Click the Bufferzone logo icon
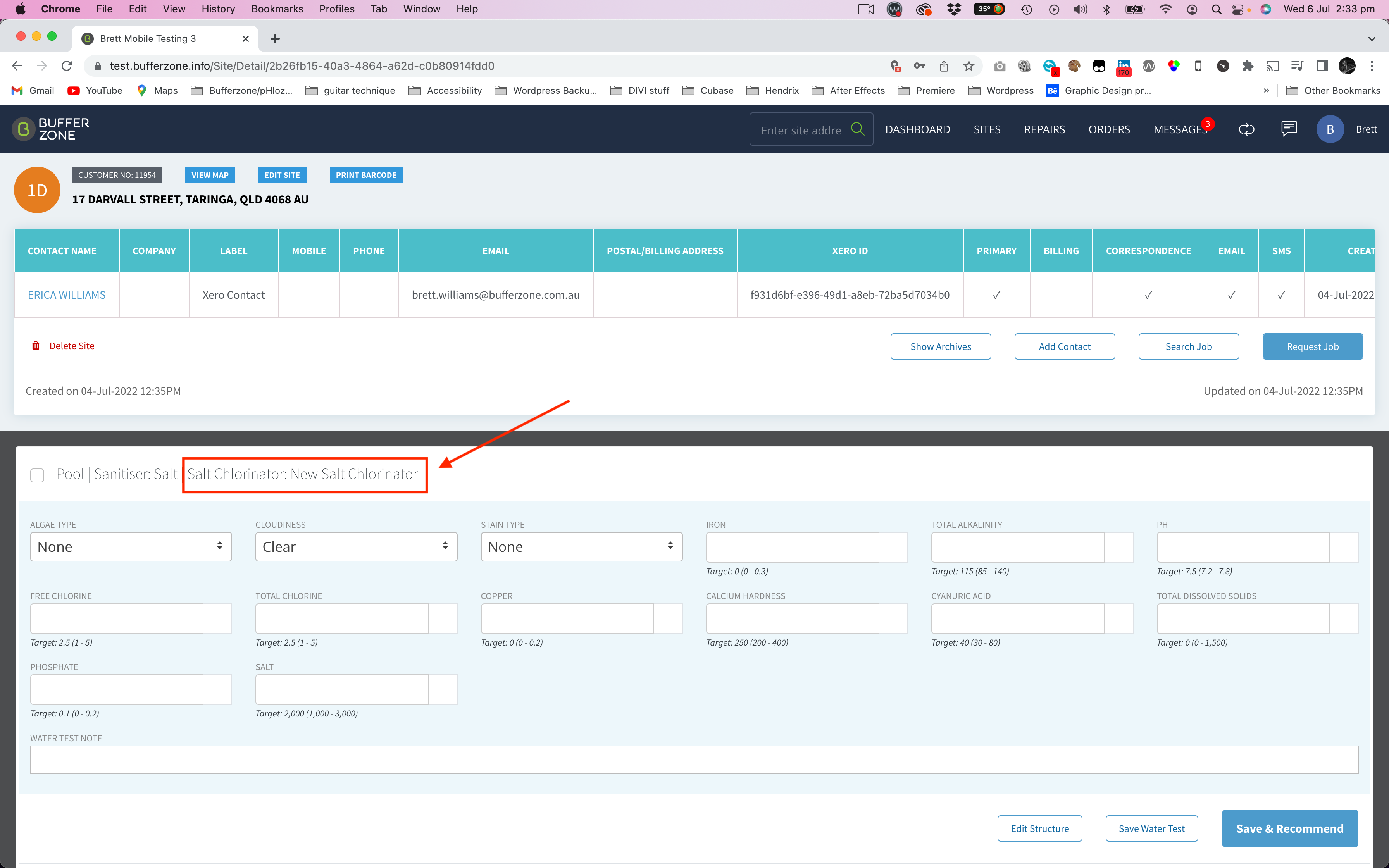 (24, 129)
